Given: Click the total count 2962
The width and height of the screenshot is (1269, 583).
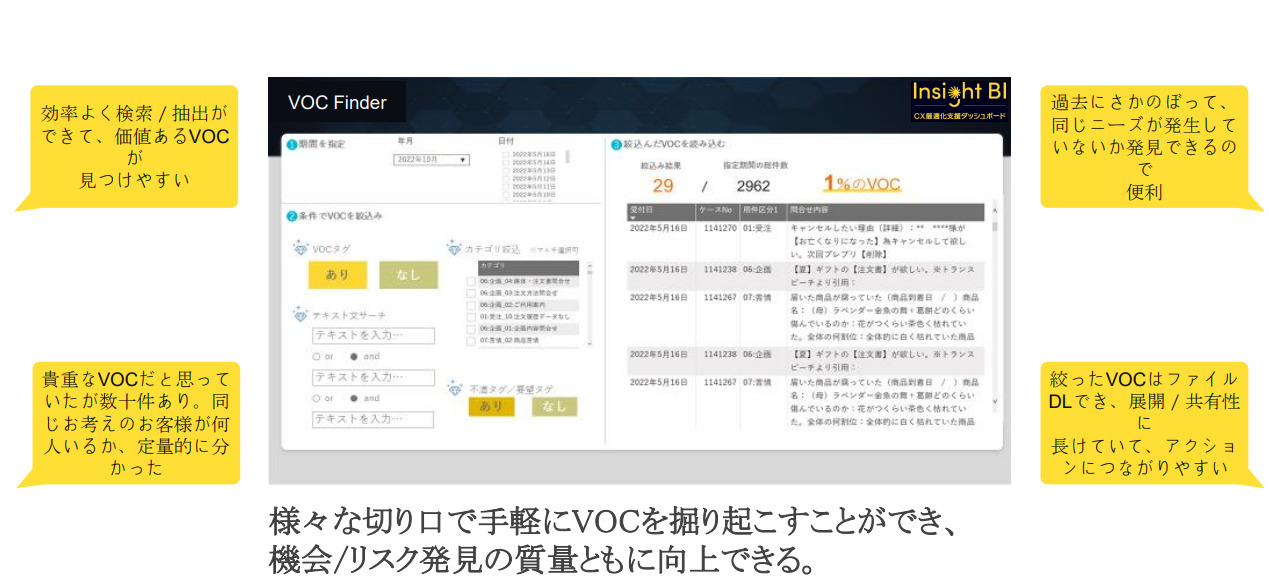Looking at the screenshot, I should click(753, 186).
